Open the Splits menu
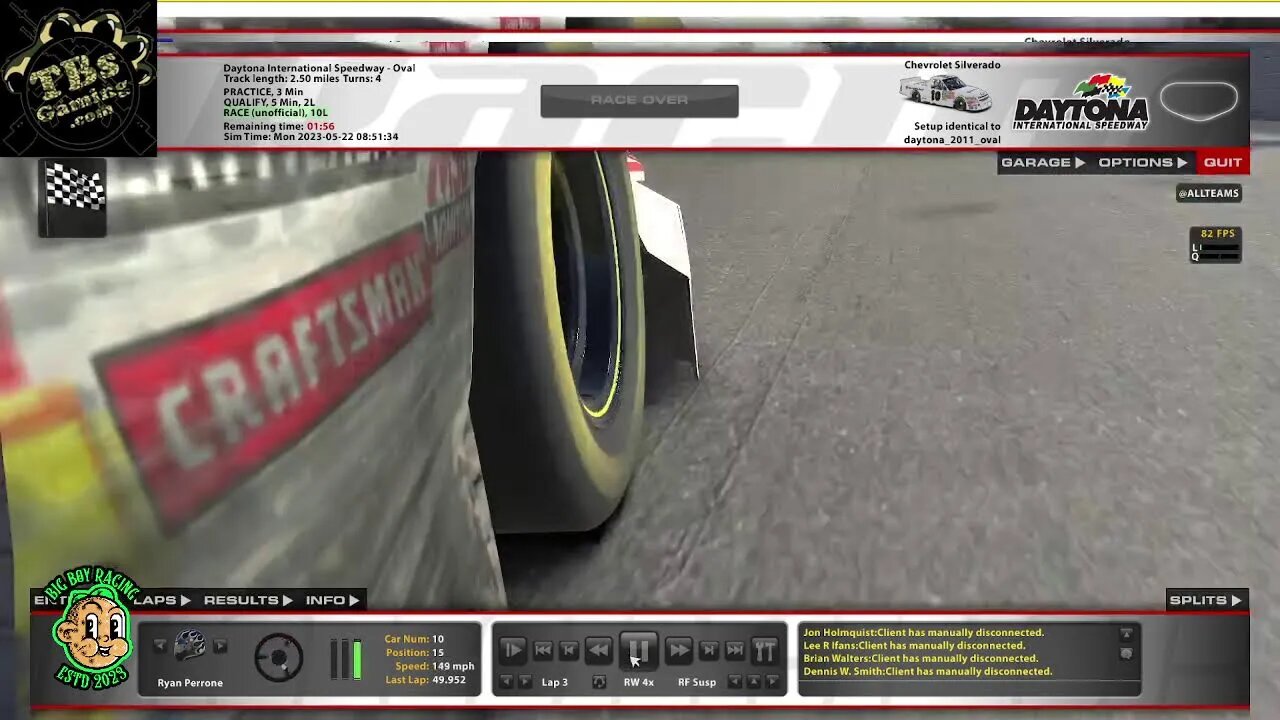The image size is (1280, 720). (x=1205, y=600)
